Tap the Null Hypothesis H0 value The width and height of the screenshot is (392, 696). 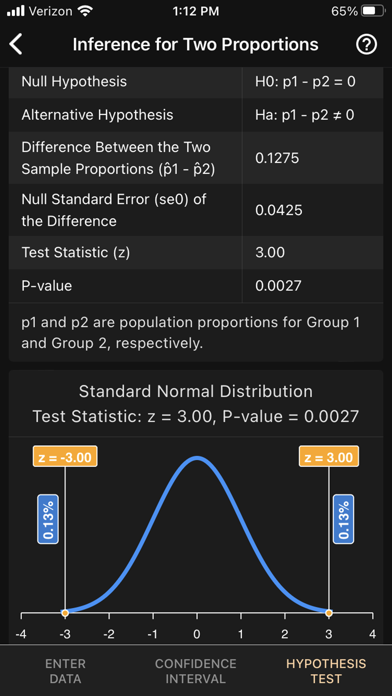tap(305, 82)
